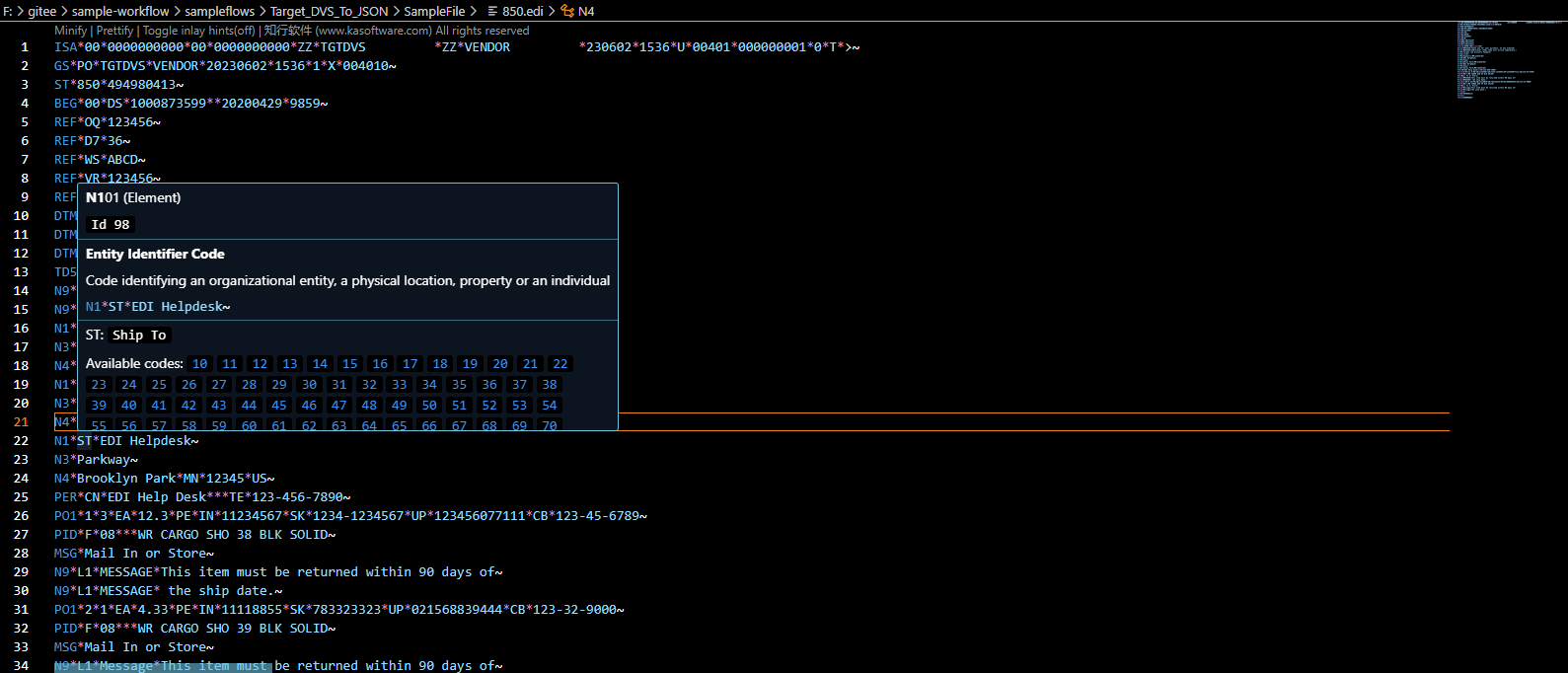Click the PO1*1*3*EA*12.3 line
This screenshot has width=1568, height=673.
[x=350, y=516]
